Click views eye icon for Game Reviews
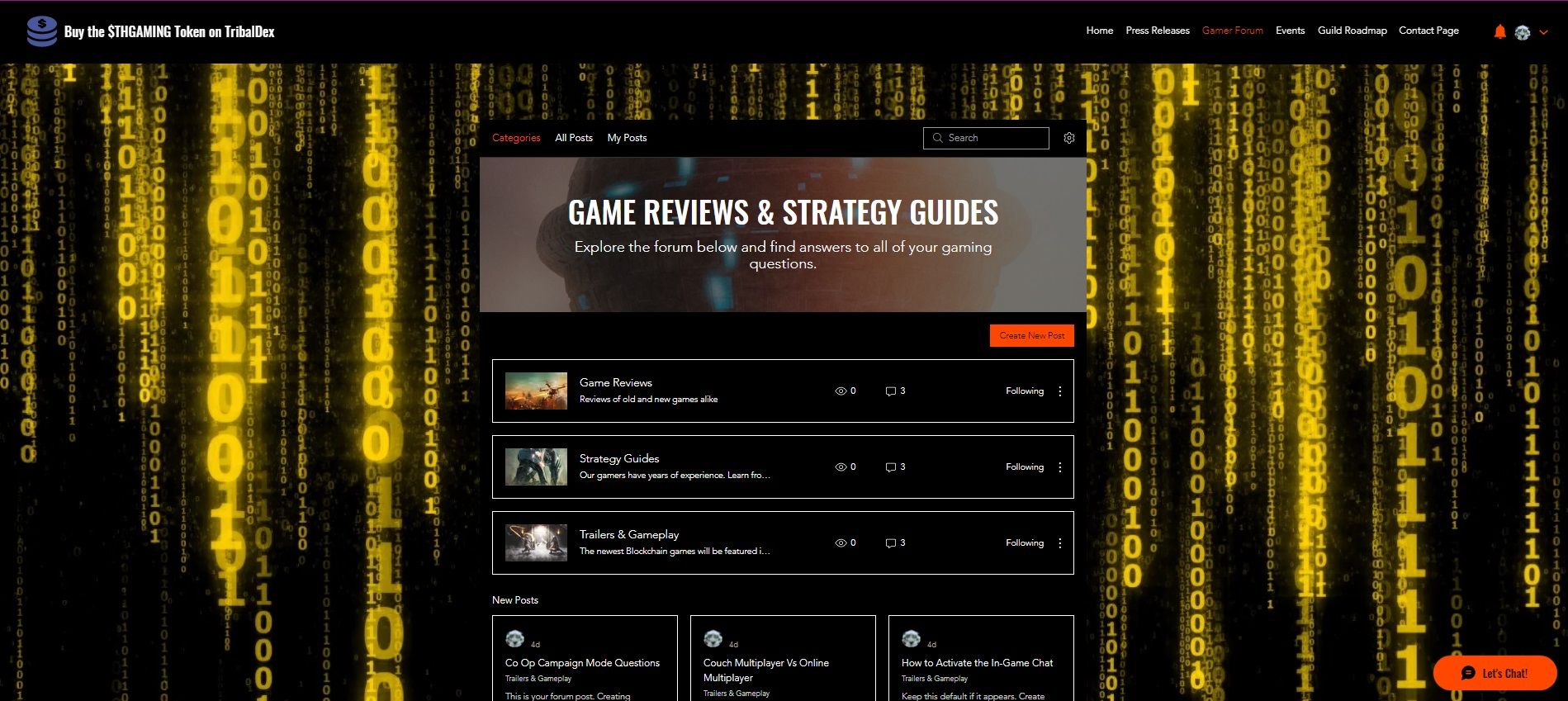The image size is (1568, 701). 841,391
